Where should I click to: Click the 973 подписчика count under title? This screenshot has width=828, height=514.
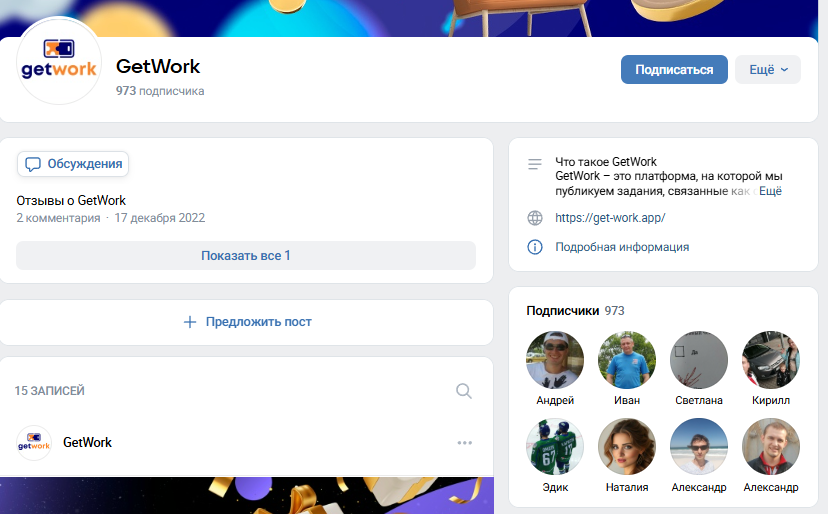coord(160,91)
